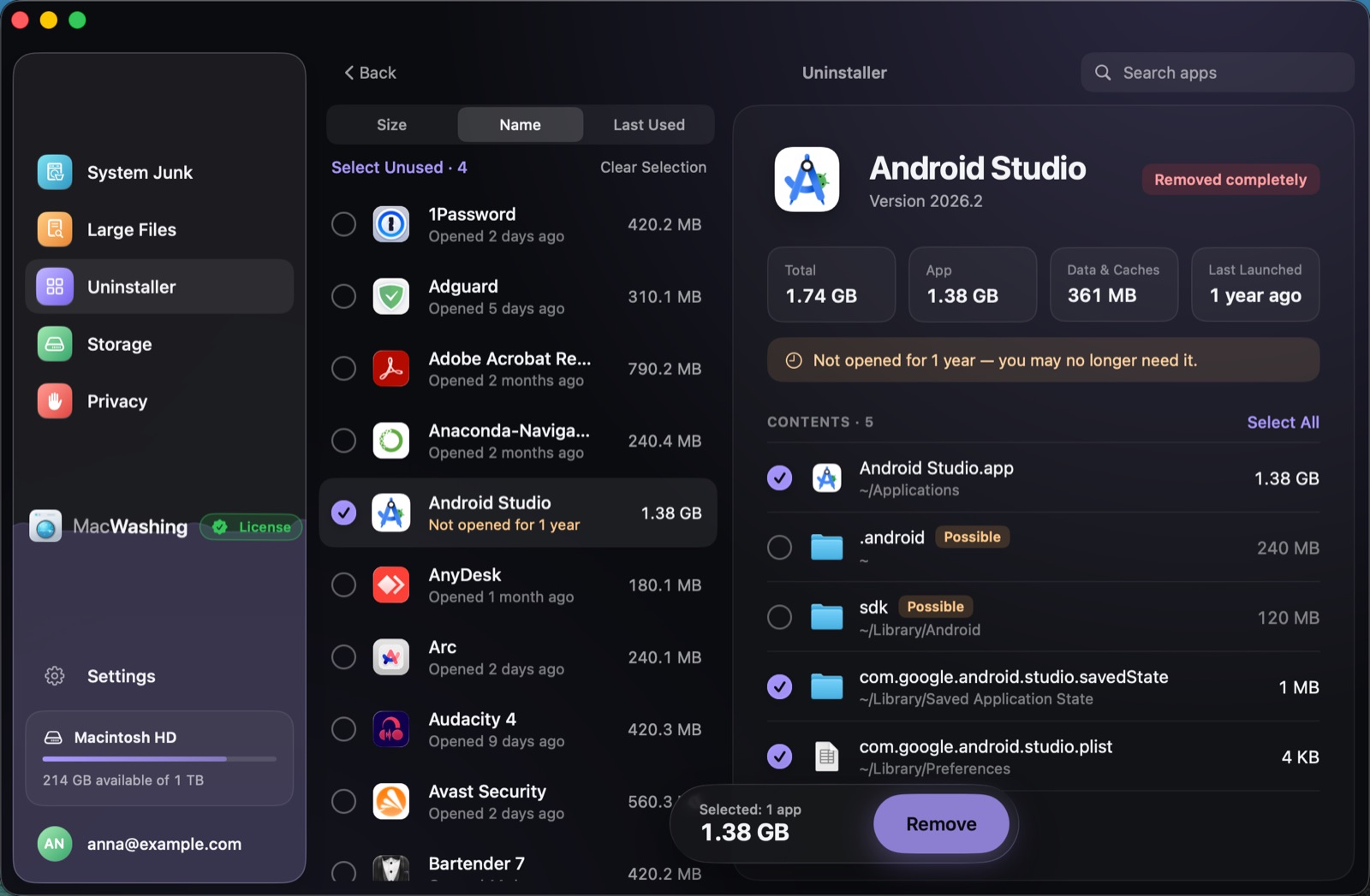Click the AN account avatar

[x=54, y=844]
